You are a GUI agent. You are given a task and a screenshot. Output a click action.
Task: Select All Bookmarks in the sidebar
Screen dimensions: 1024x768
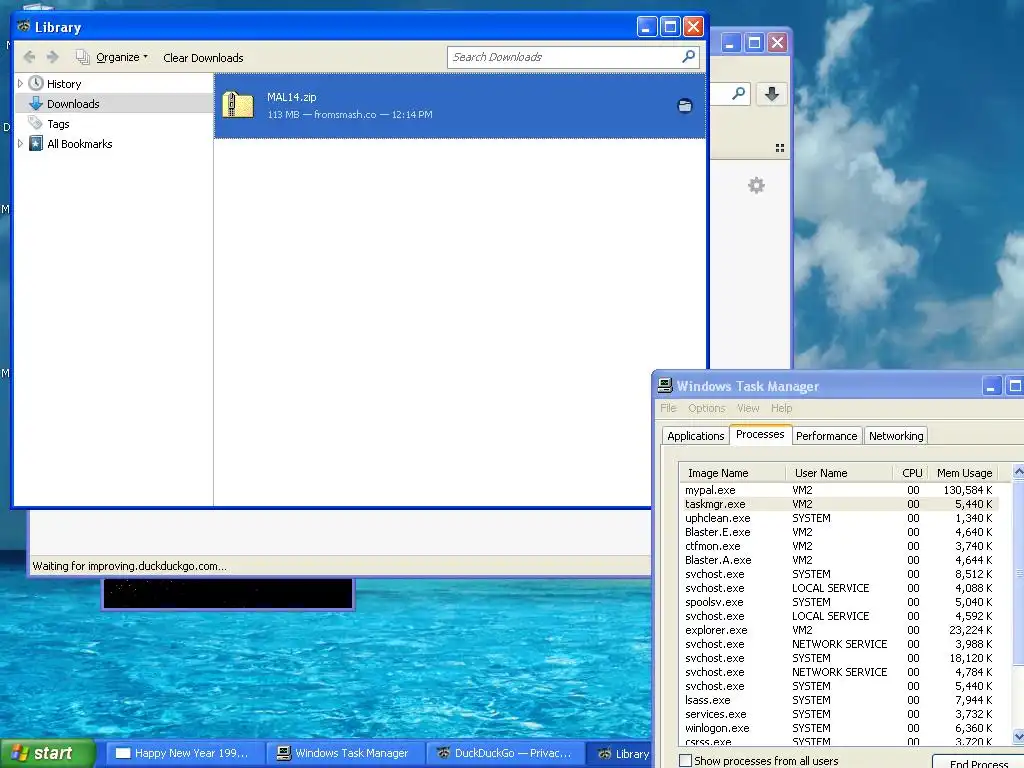pos(80,144)
